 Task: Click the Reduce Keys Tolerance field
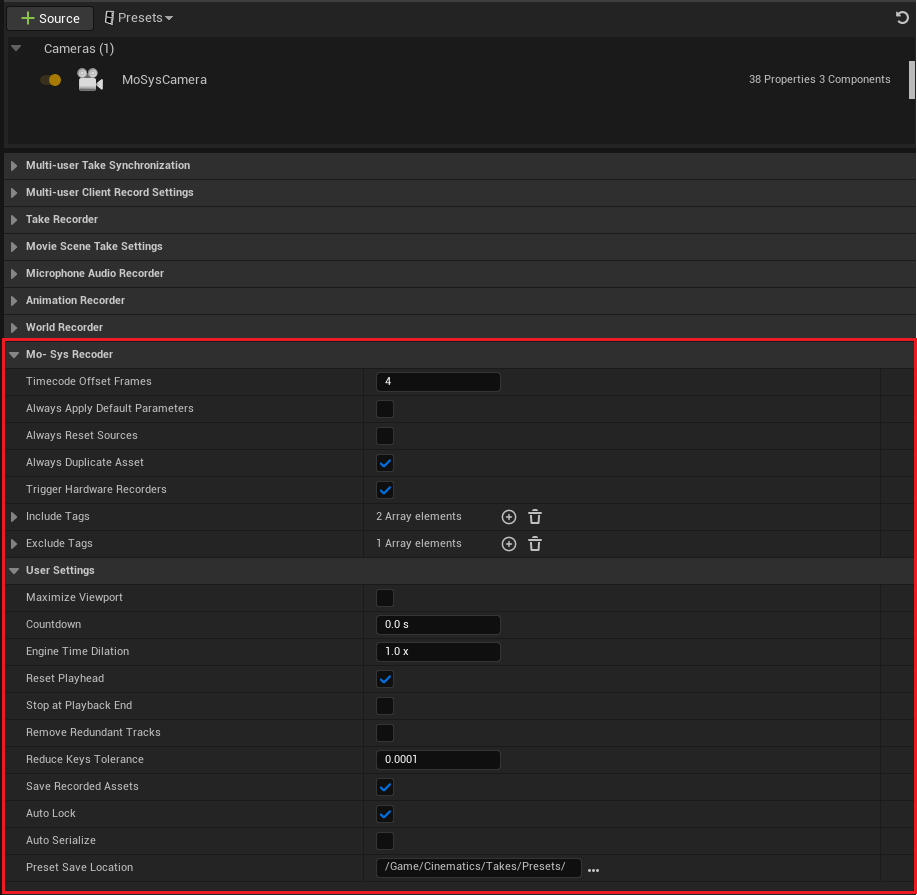438,760
